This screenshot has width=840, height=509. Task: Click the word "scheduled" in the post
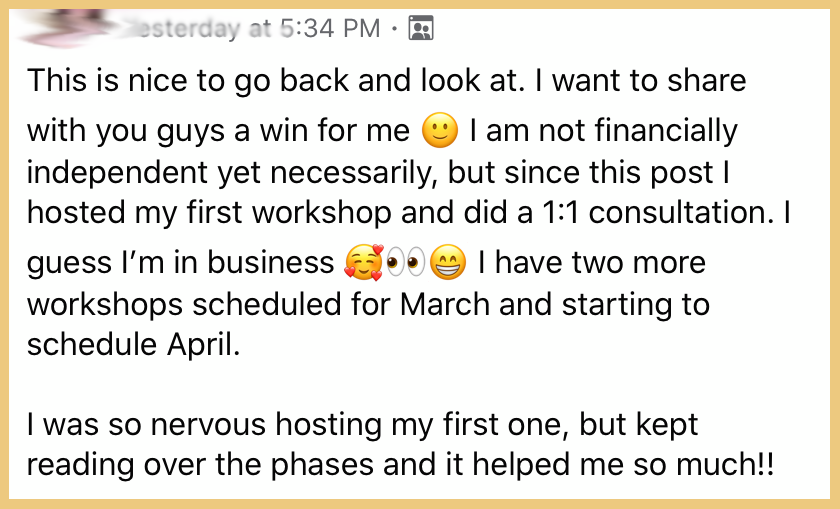pos(267,304)
